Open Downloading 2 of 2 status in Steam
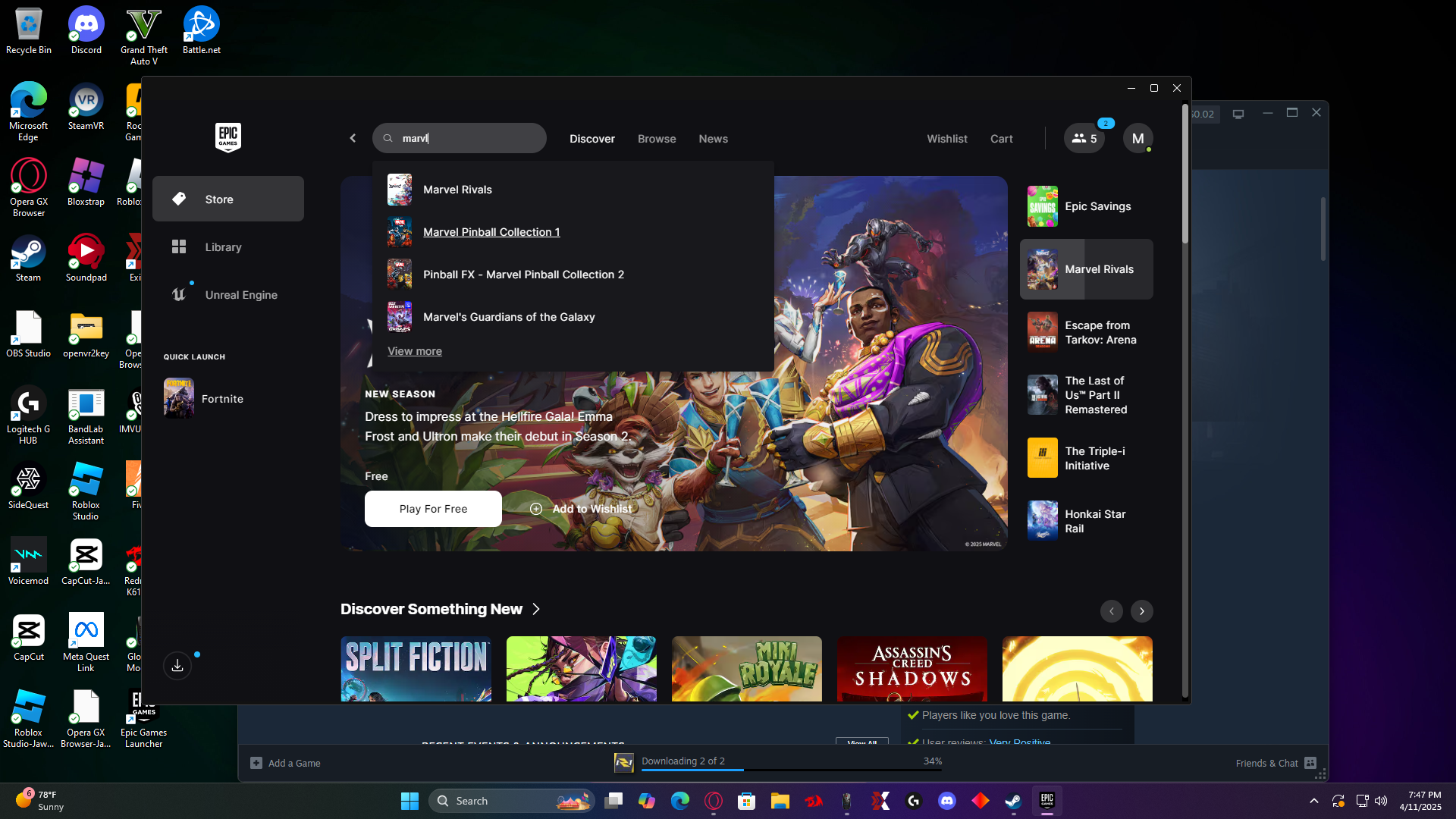 [683, 761]
